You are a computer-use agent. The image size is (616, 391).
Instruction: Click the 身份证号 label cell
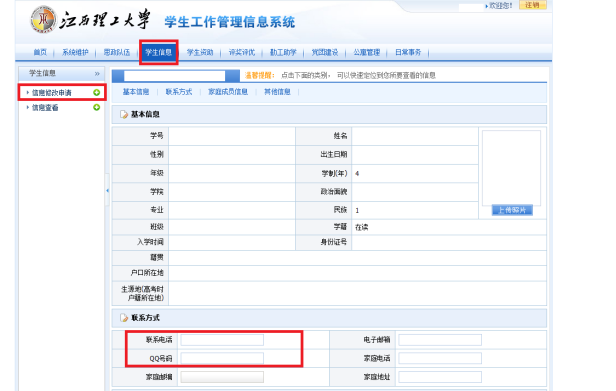pyautogui.click(x=323, y=242)
